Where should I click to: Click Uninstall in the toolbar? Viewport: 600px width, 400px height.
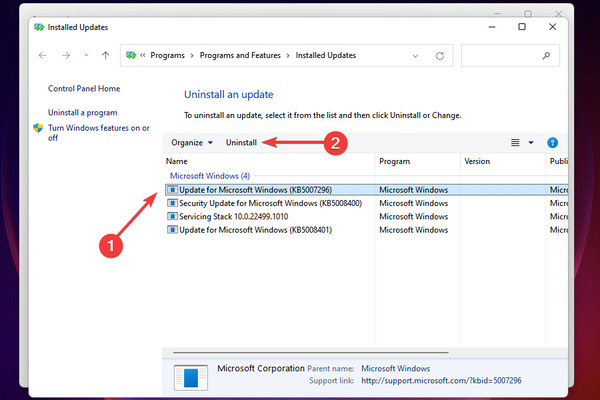point(241,143)
